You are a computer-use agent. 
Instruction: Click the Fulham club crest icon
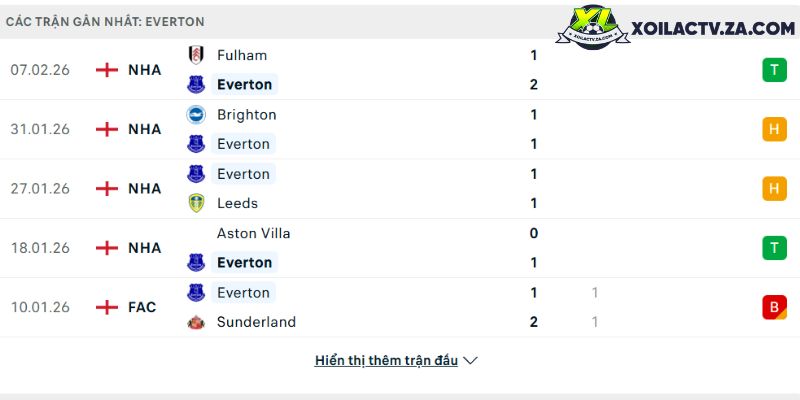pos(196,55)
